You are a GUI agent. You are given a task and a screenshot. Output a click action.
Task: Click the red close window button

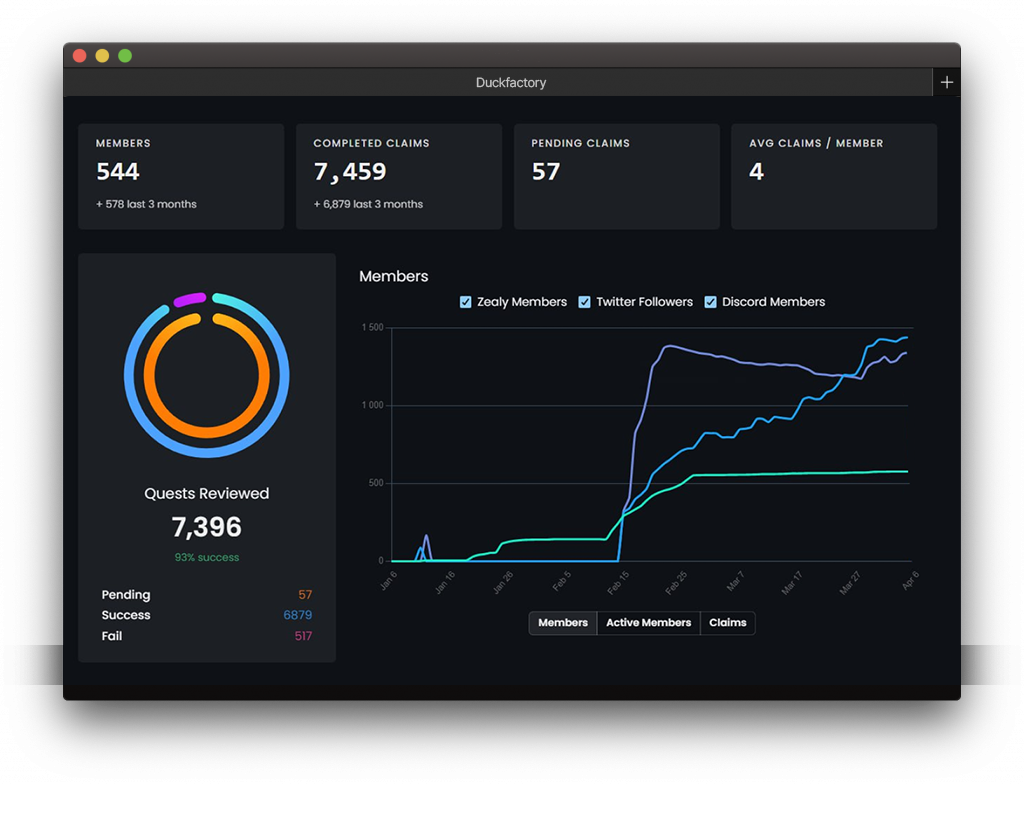point(80,56)
